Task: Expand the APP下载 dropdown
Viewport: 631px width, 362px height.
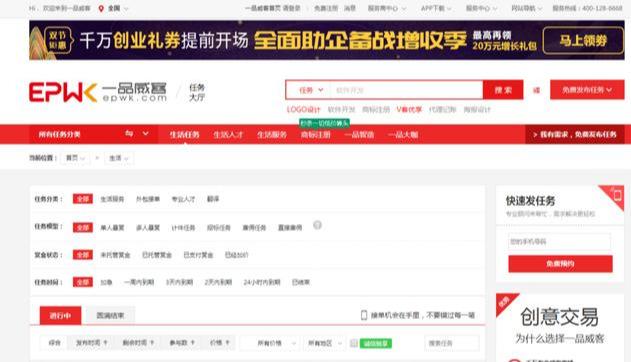Action: (x=436, y=8)
